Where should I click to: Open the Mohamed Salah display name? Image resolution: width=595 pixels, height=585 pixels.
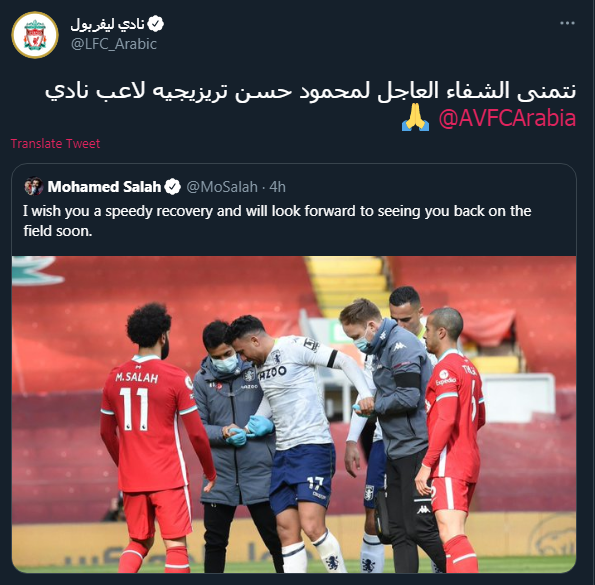(x=104, y=187)
